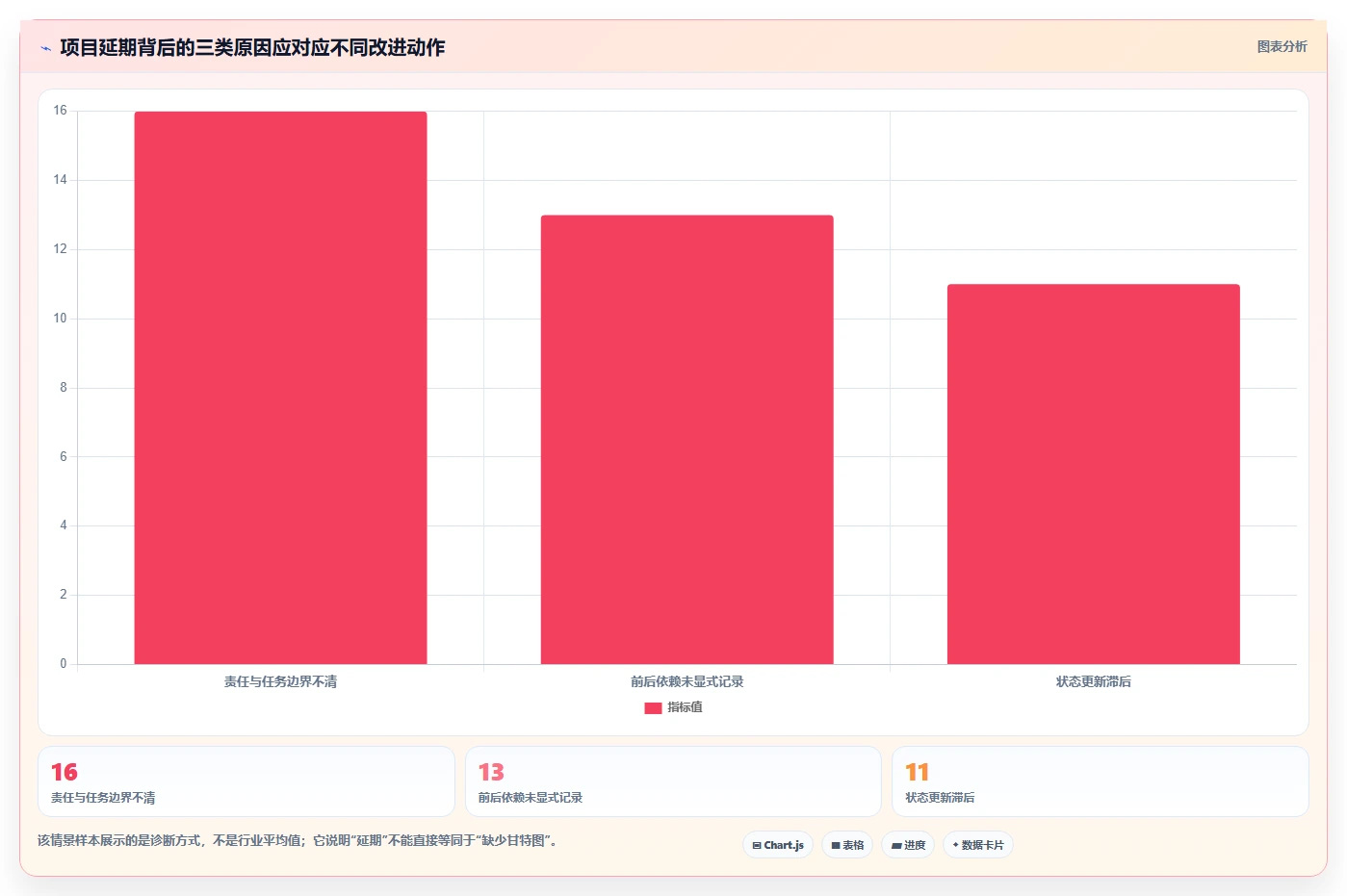Click the icon inside the 表格 chip

coord(836,846)
